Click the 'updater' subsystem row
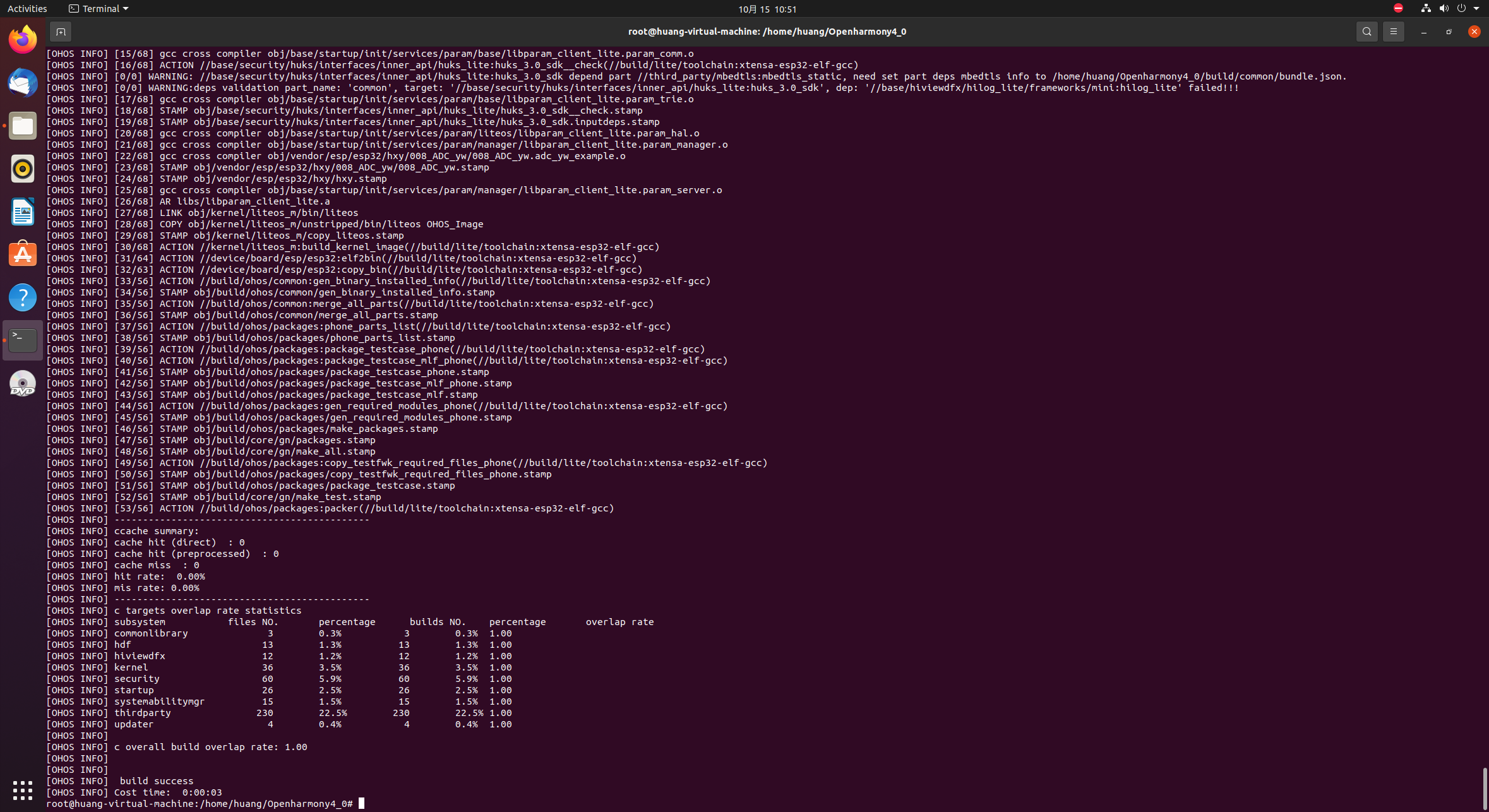The width and height of the screenshot is (1489, 812). (x=279, y=724)
